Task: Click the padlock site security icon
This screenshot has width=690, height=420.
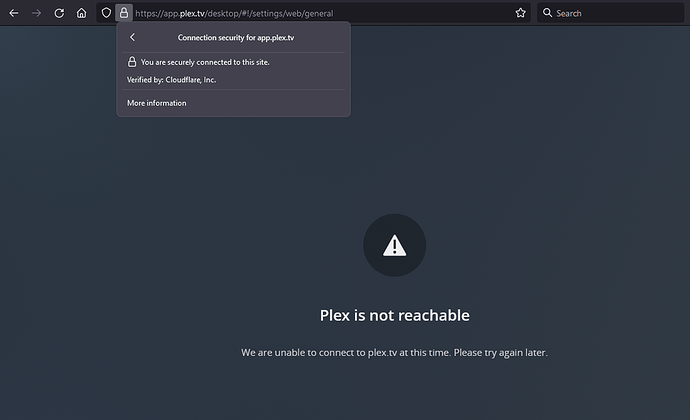Action: coord(124,13)
